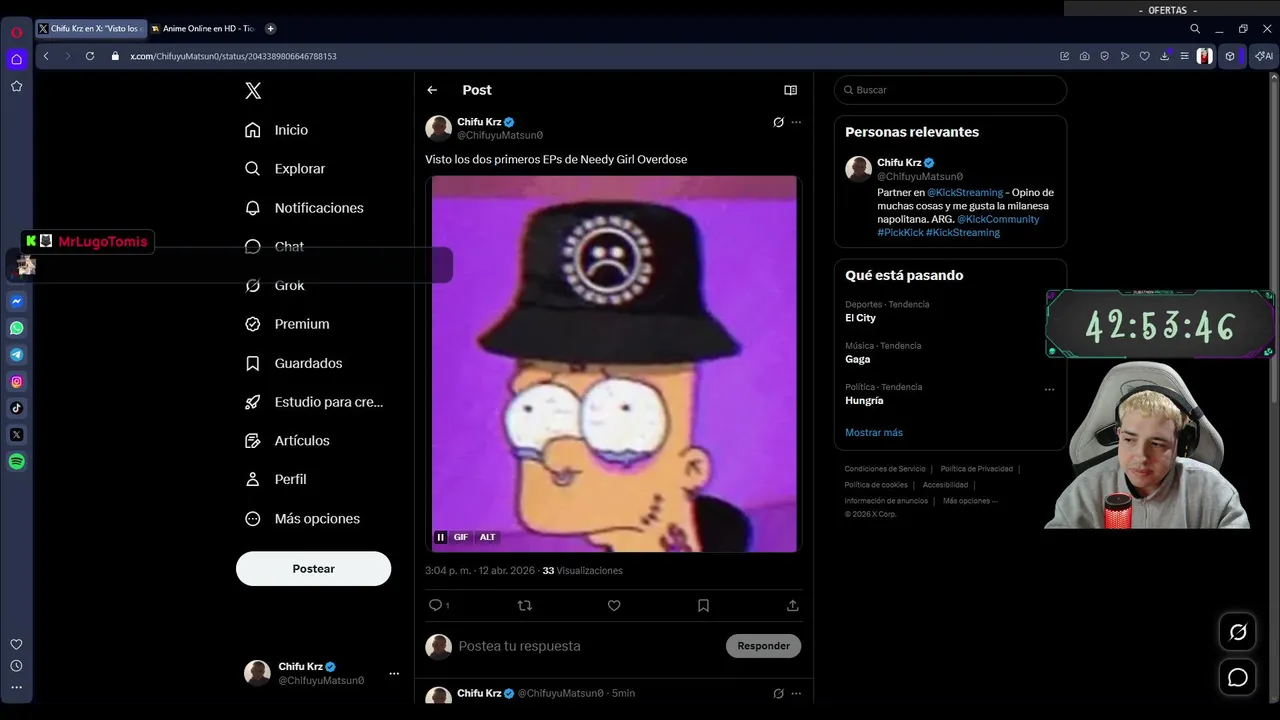This screenshot has height=720, width=1280.
Task: Open ALT description badge on GIF
Action: [487, 537]
